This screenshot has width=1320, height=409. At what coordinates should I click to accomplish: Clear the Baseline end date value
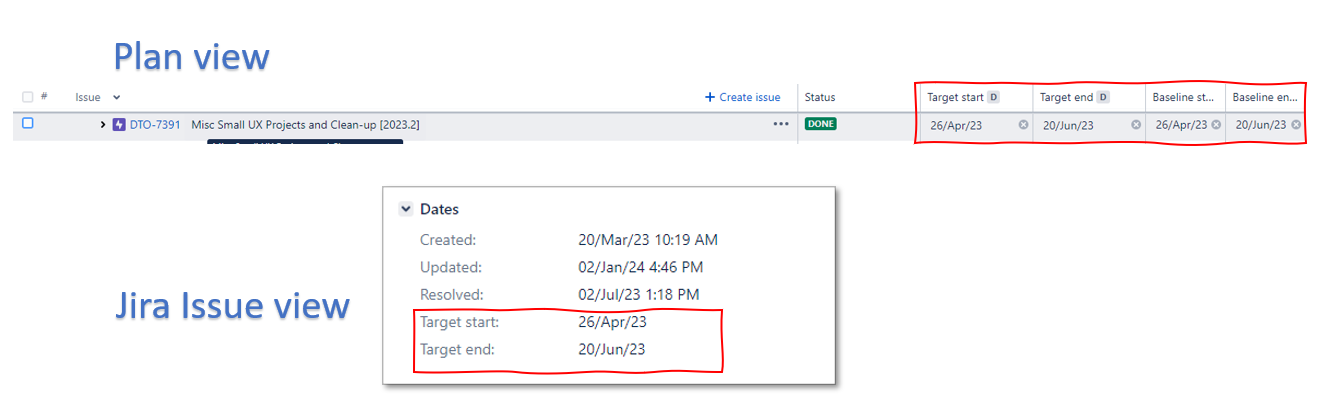pos(1296,125)
